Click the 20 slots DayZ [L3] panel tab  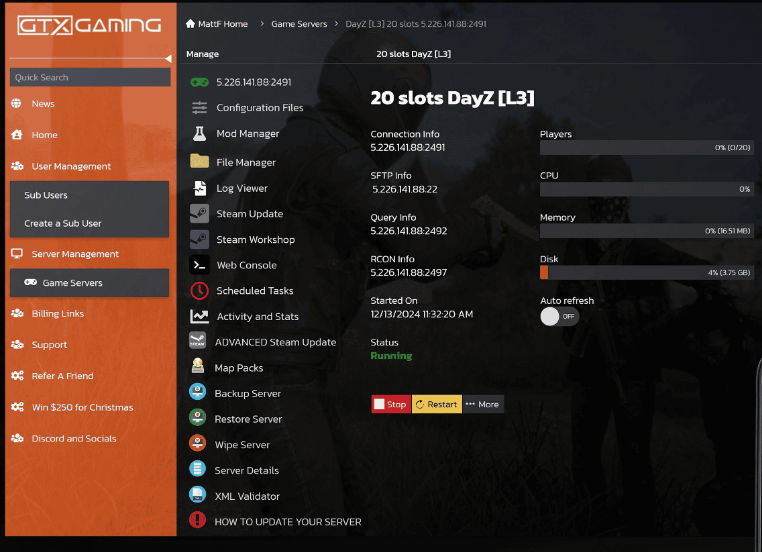[414, 54]
